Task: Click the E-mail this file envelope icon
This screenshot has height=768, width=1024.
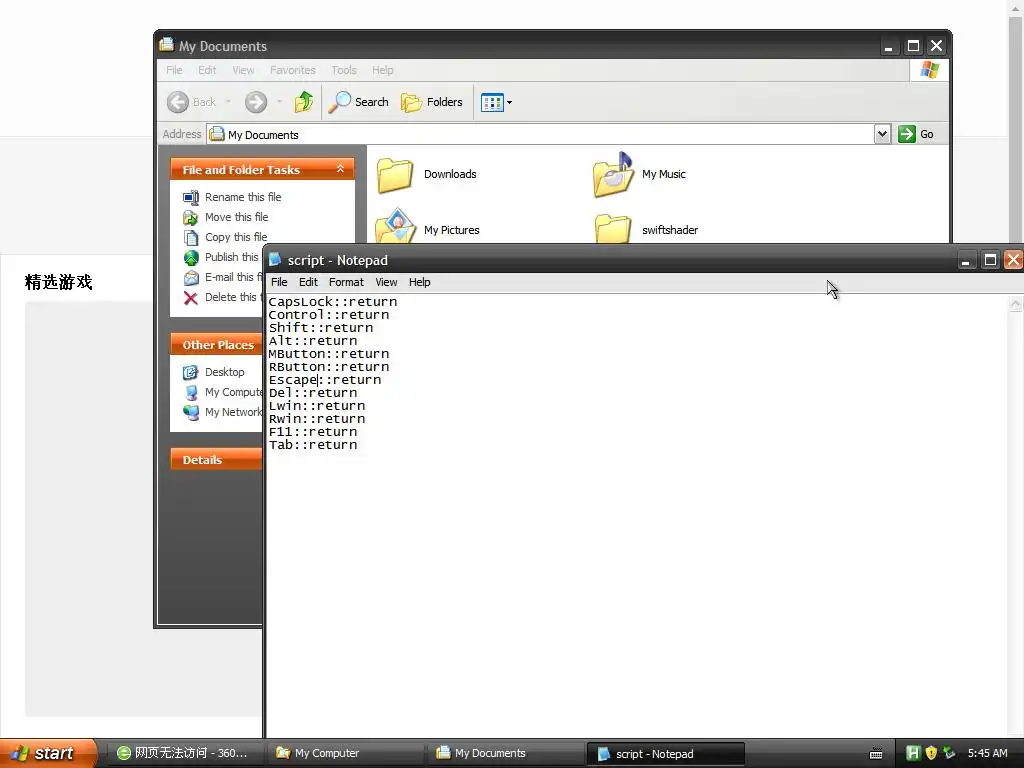Action: [191, 278]
